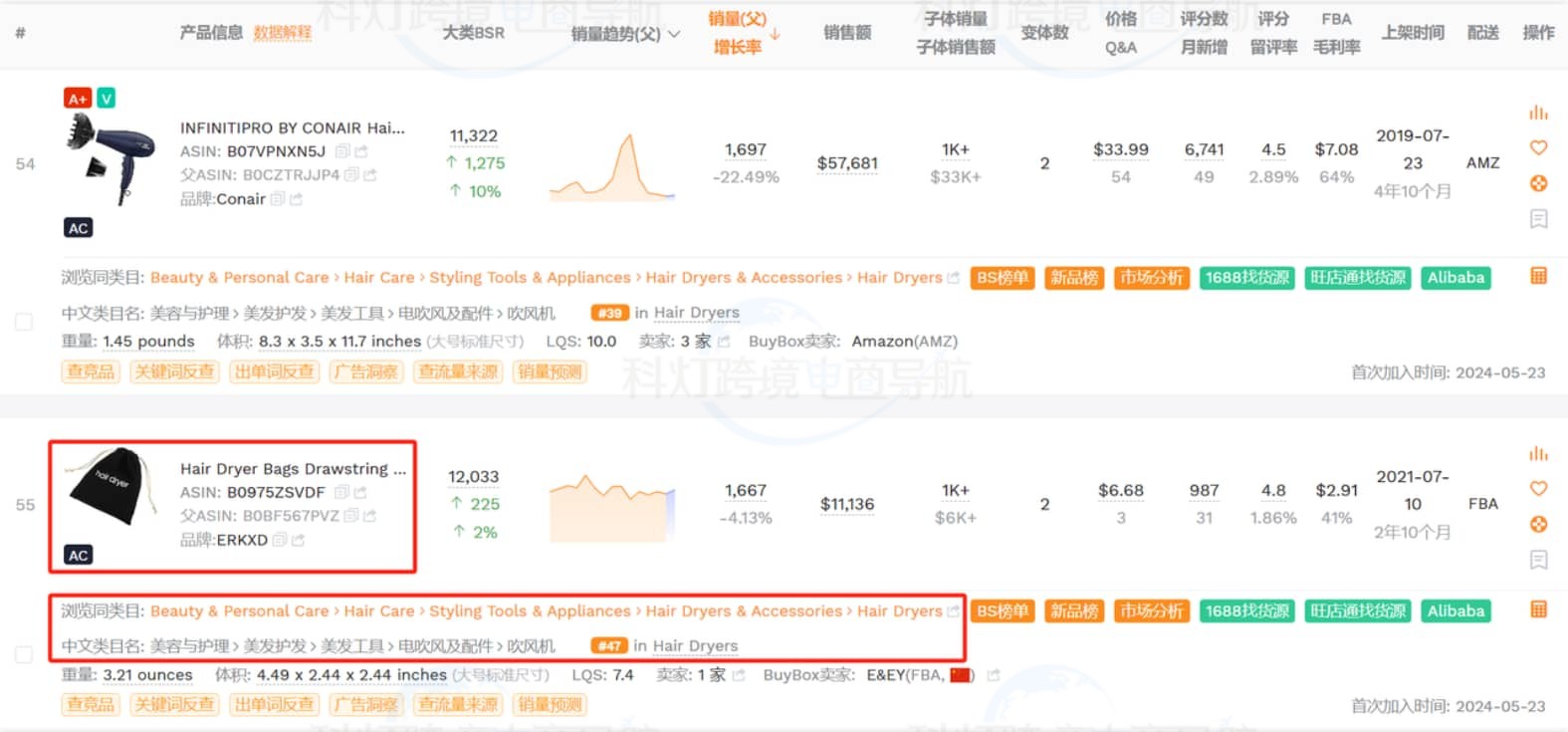Open parent ASIN B0CZTRJJP4 external link icon
The width and height of the screenshot is (1568, 732).
(370, 174)
